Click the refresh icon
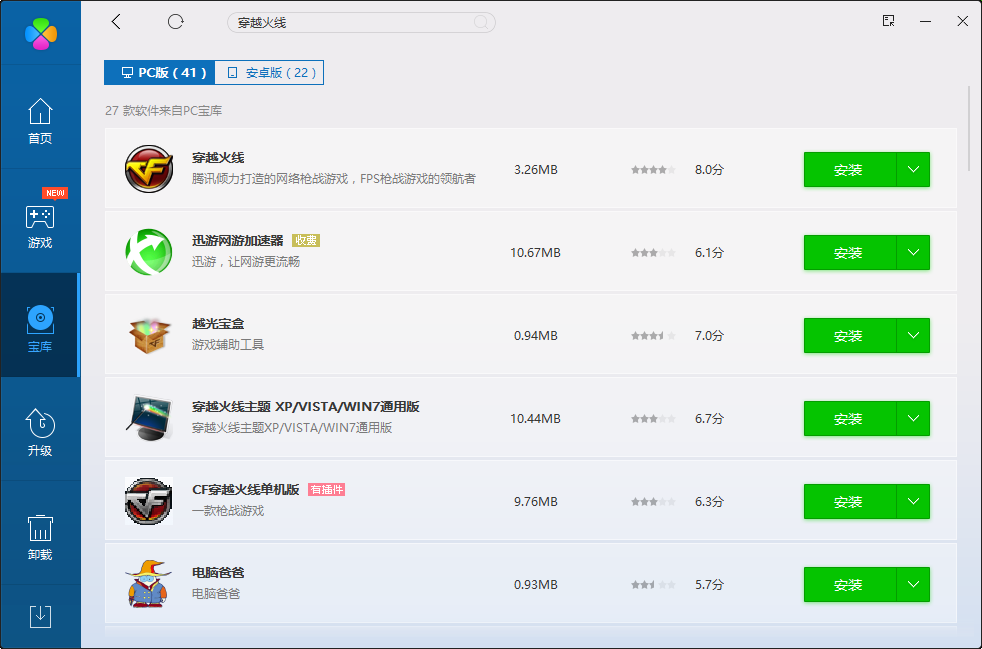Viewport: 982px width, 649px height. point(175,22)
